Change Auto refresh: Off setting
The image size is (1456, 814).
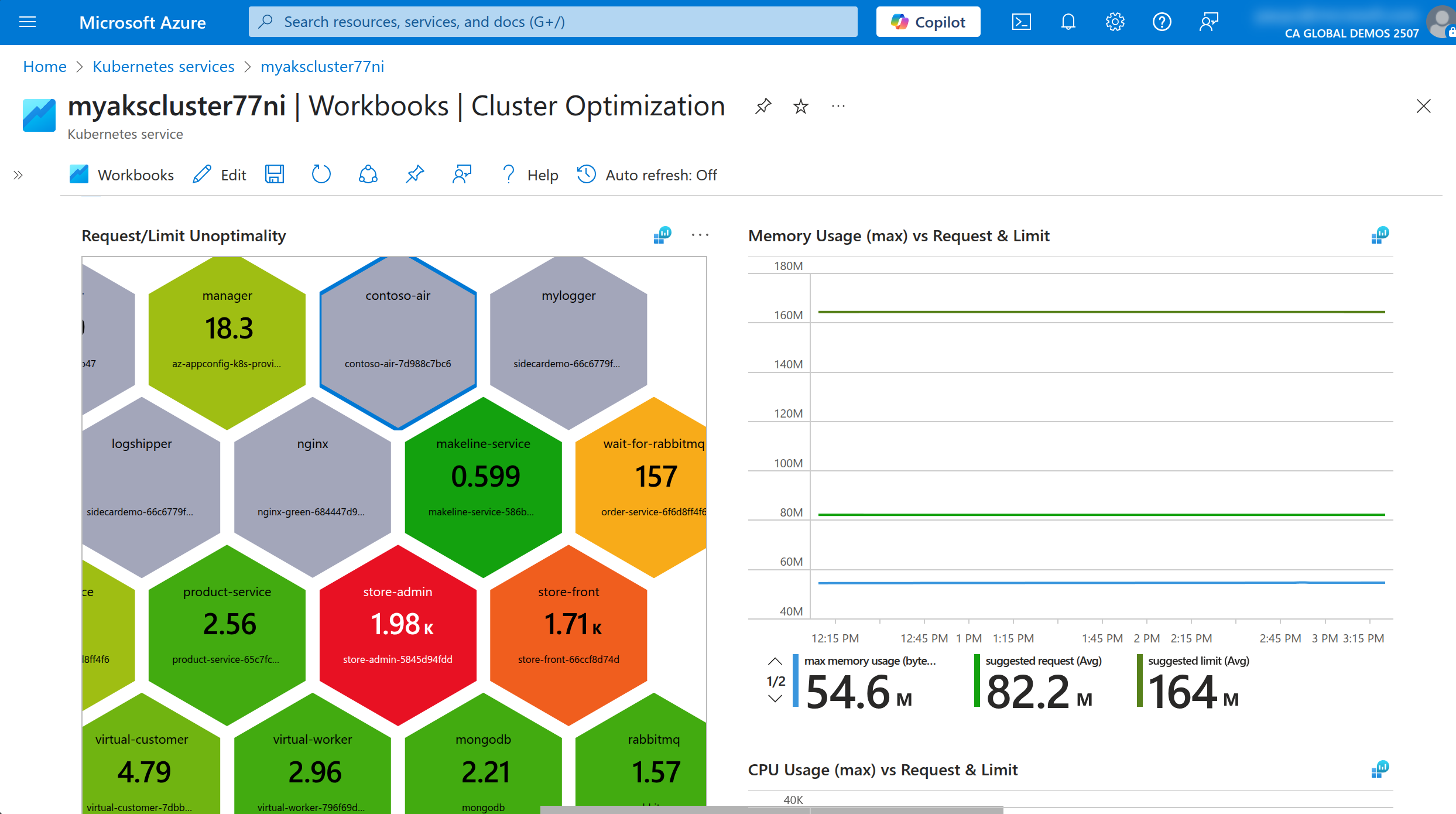(x=647, y=175)
